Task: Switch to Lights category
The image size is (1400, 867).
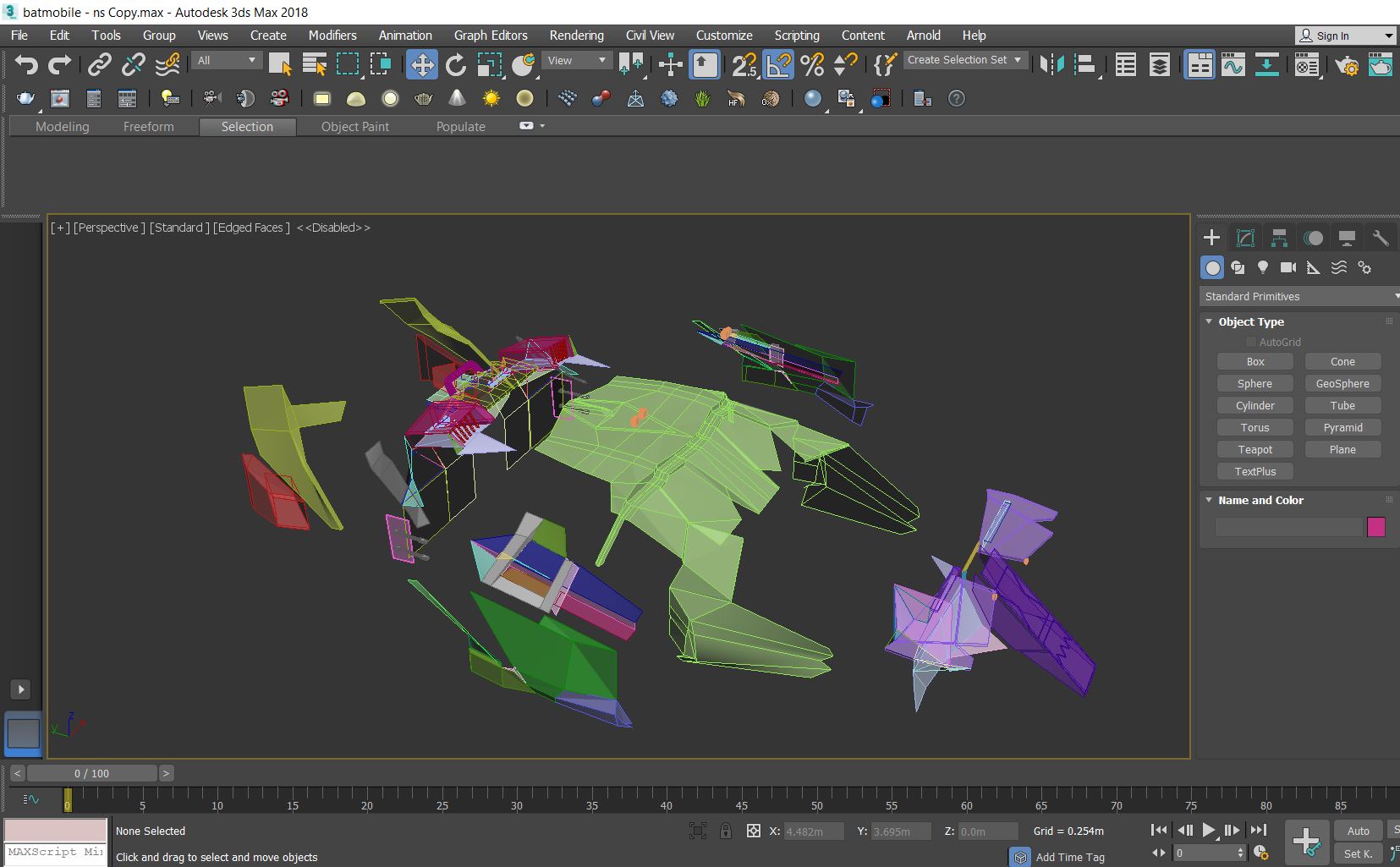Action: [1263, 267]
